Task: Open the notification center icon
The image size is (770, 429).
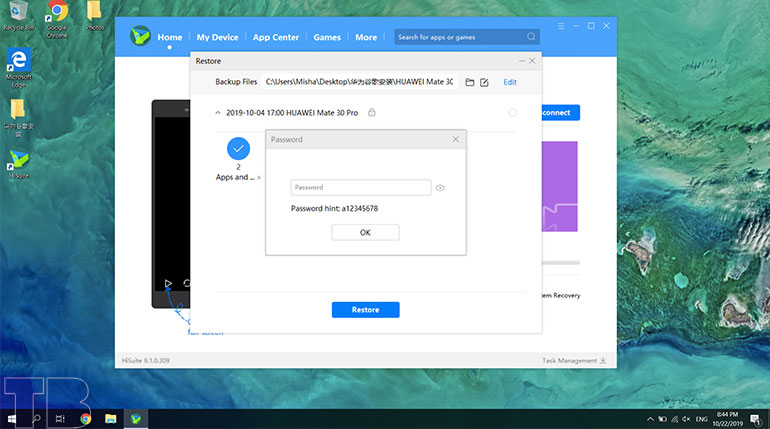Action: pos(755,419)
